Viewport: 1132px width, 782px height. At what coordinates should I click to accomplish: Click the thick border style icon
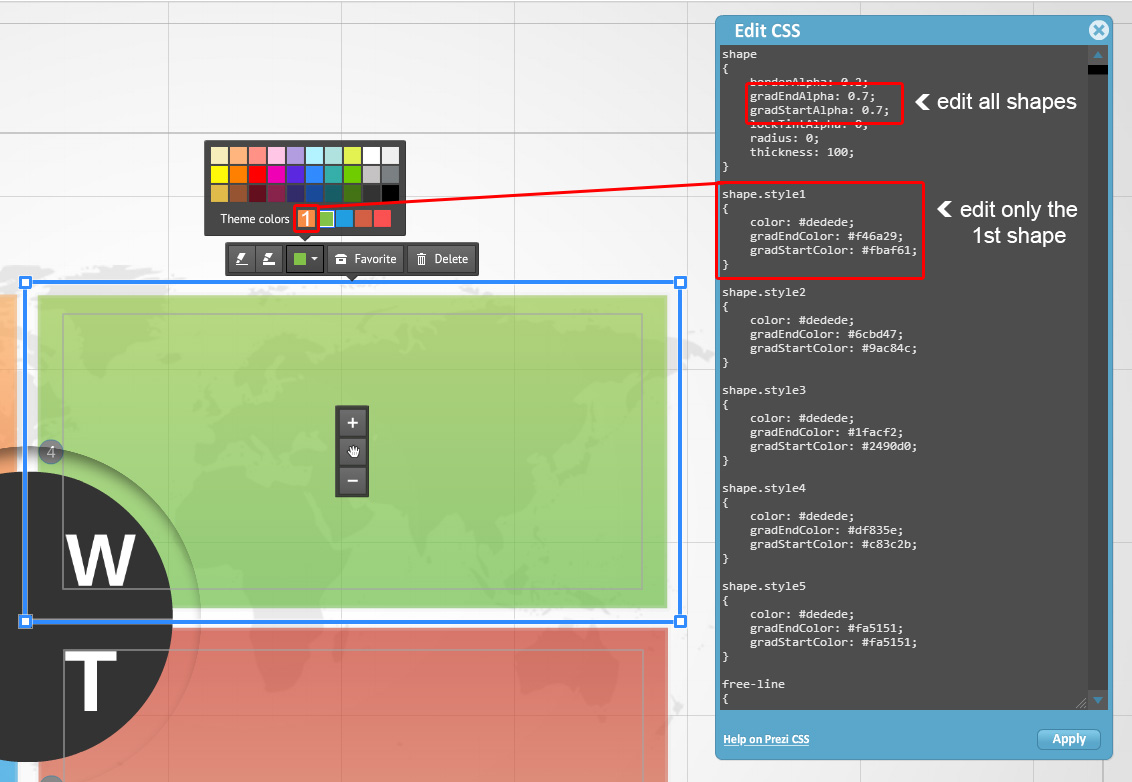click(268, 259)
